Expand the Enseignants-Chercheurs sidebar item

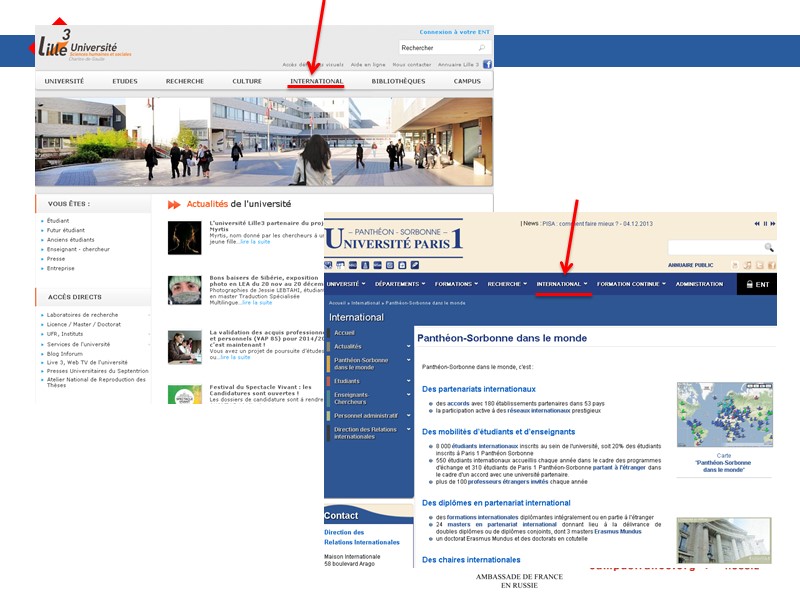click(x=409, y=395)
